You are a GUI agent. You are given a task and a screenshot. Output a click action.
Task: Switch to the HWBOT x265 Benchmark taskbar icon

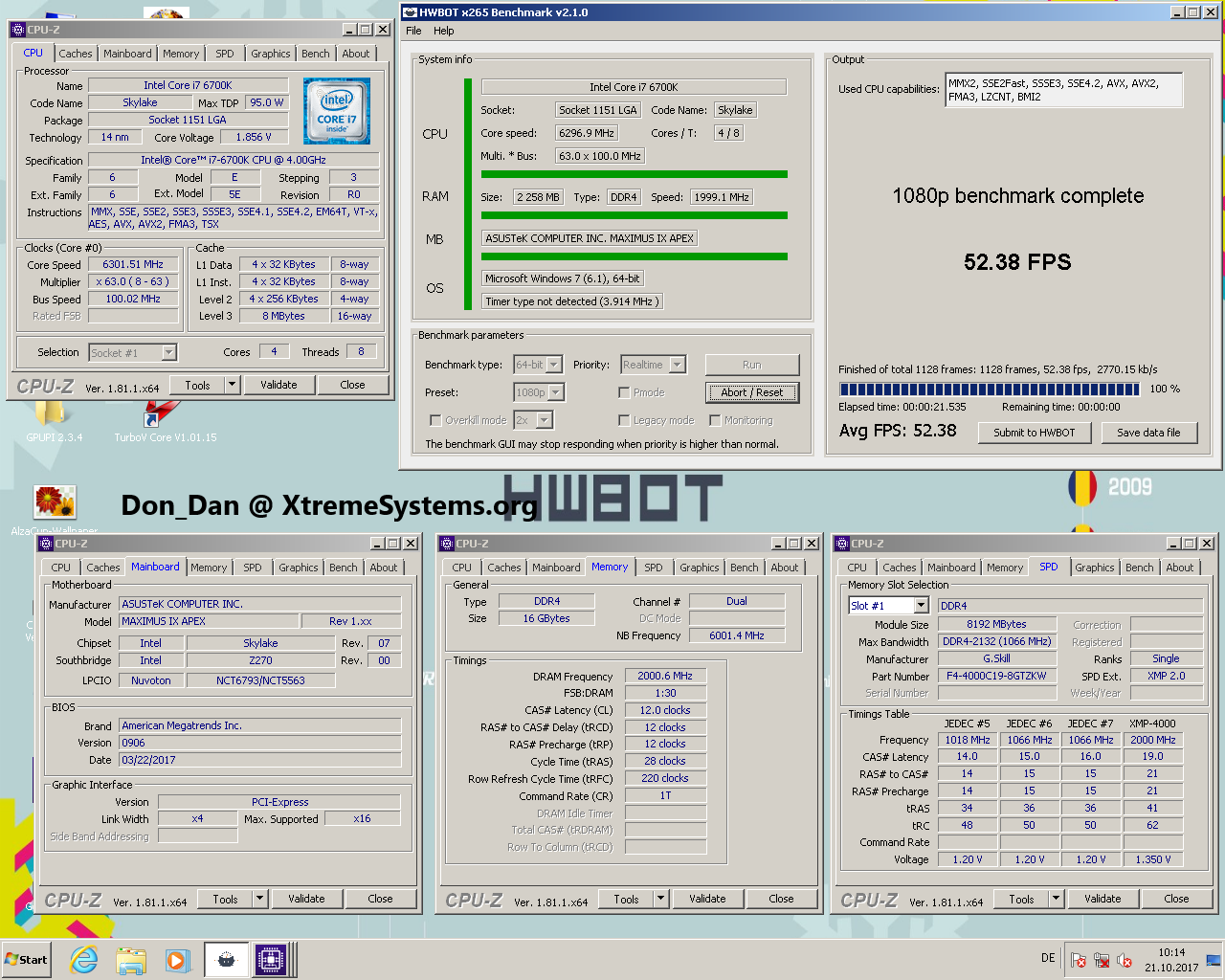click(226, 960)
